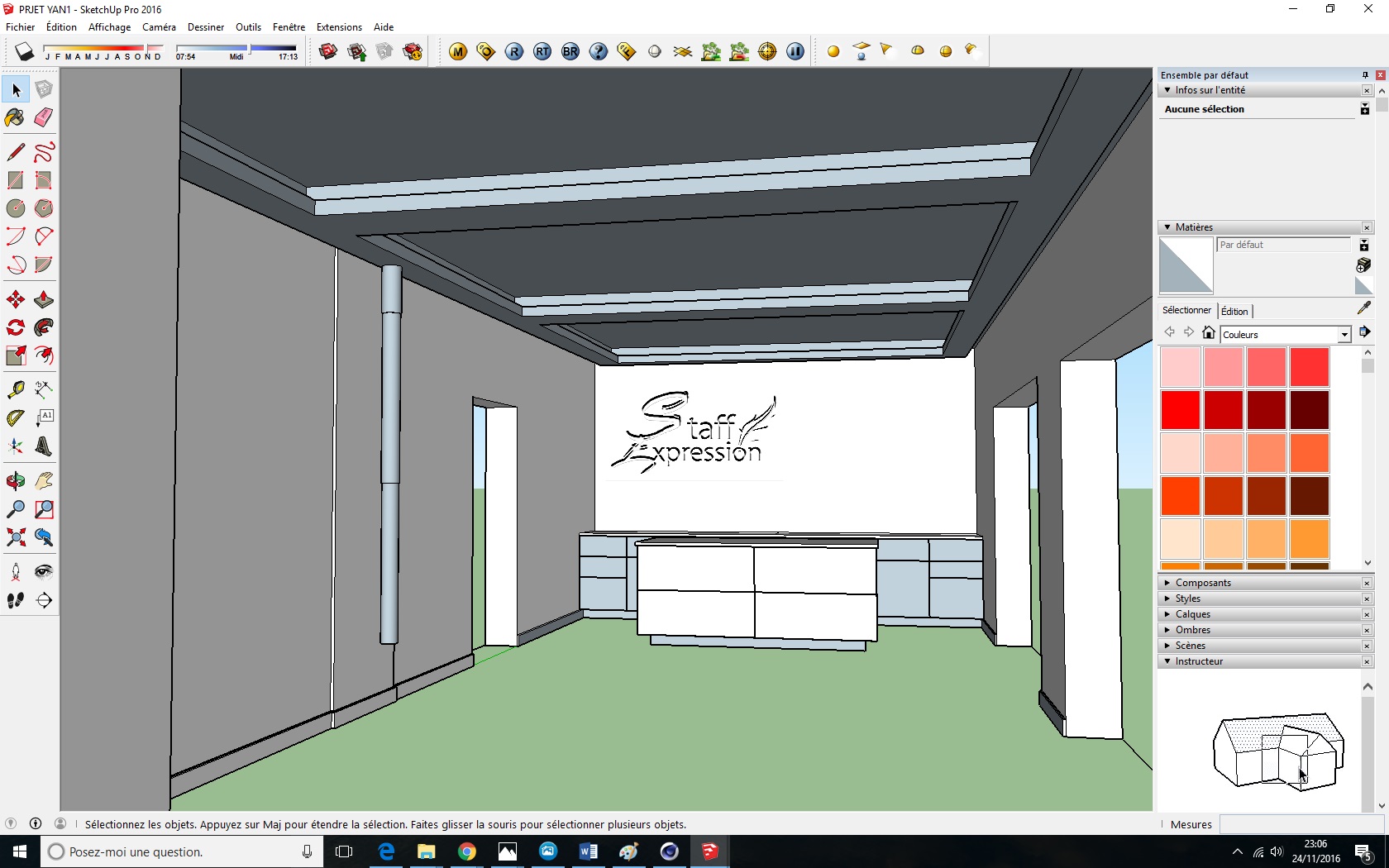Activate the Move tool
Image resolution: width=1389 pixels, height=868 pixels.
(16, 299)
